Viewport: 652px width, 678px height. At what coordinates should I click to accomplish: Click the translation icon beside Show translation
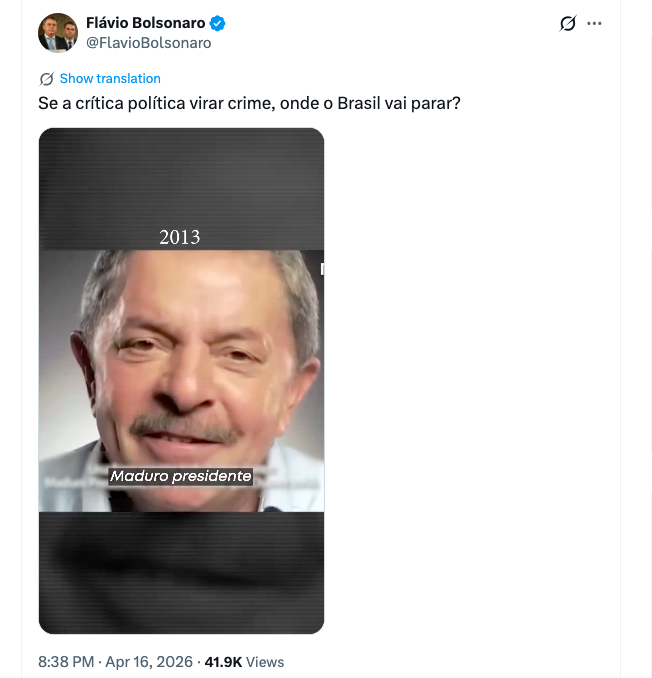click(46, 79)
